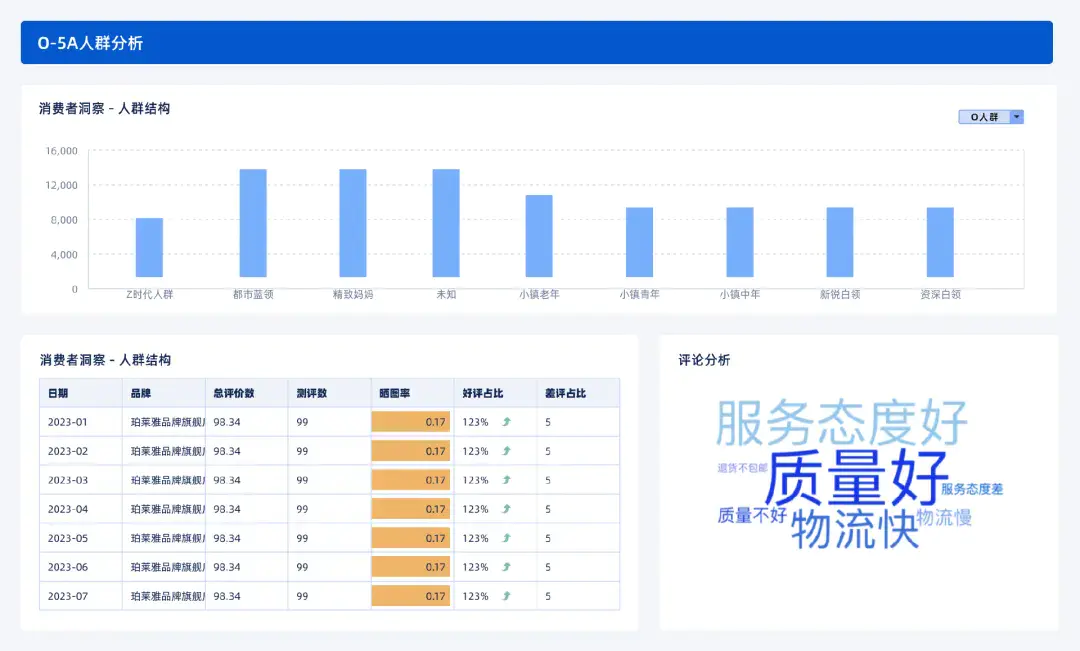Click the green rise arrow in the 2023-01 row

[506, 422]
